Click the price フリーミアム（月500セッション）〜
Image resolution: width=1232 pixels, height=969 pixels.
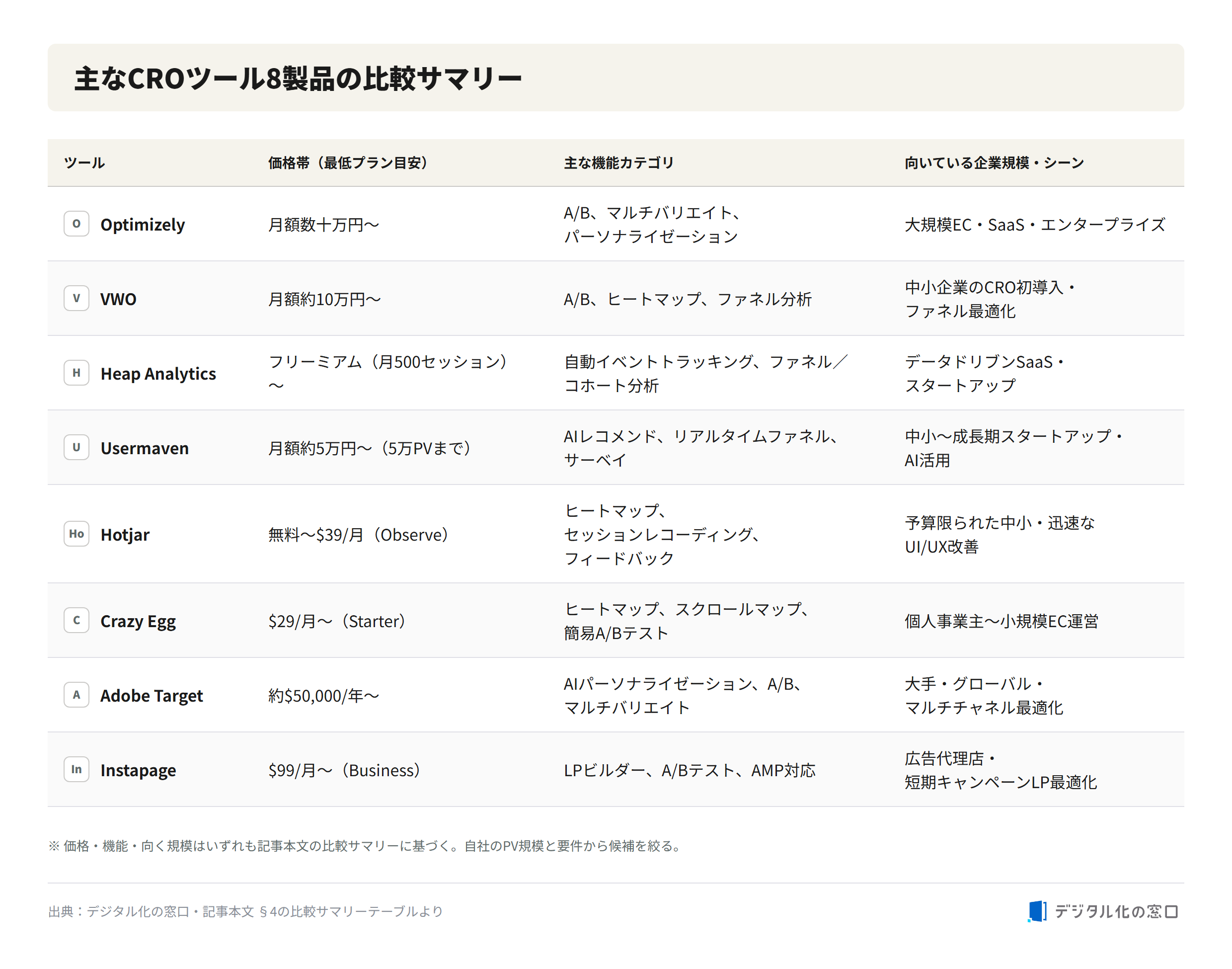pyautogui.click(x=388, y=373)
